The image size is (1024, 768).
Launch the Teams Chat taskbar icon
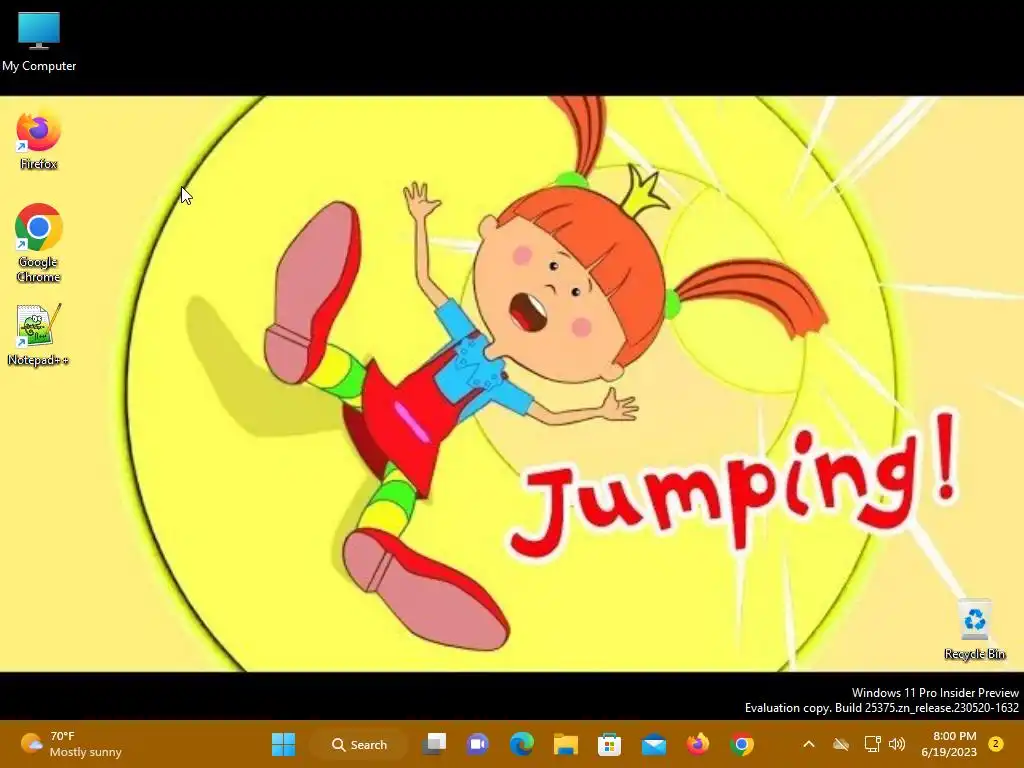[477, 744]
